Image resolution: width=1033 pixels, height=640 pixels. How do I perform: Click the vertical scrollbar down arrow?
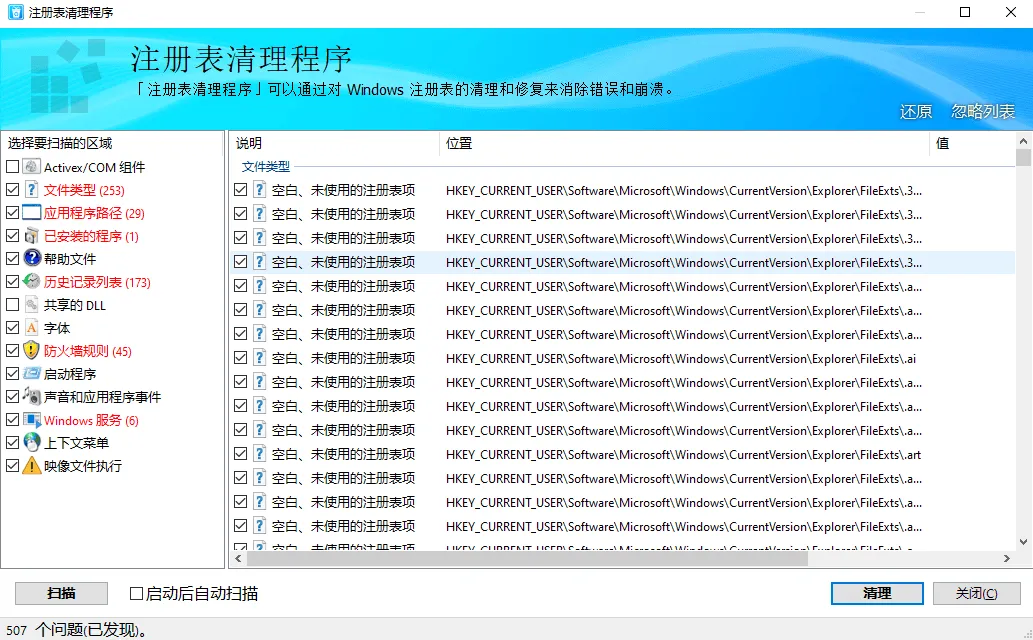tap(1023, 542)
